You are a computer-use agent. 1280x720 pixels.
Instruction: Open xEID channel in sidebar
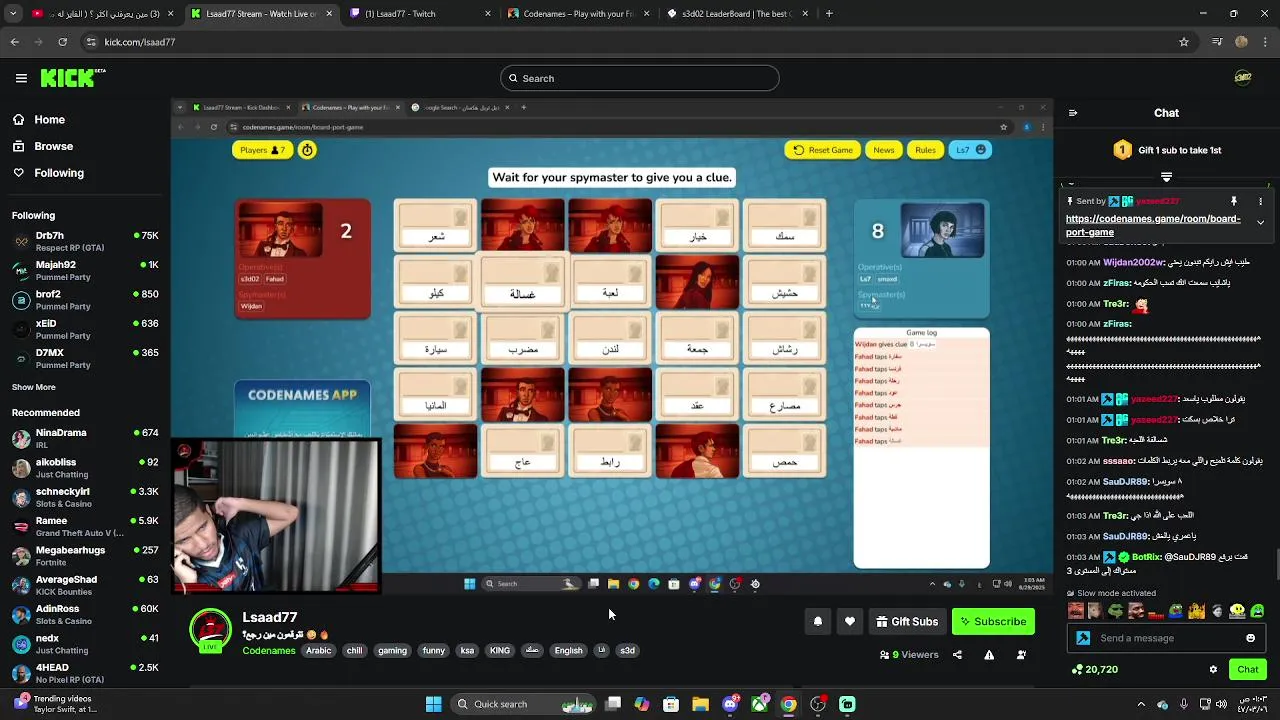85,329
